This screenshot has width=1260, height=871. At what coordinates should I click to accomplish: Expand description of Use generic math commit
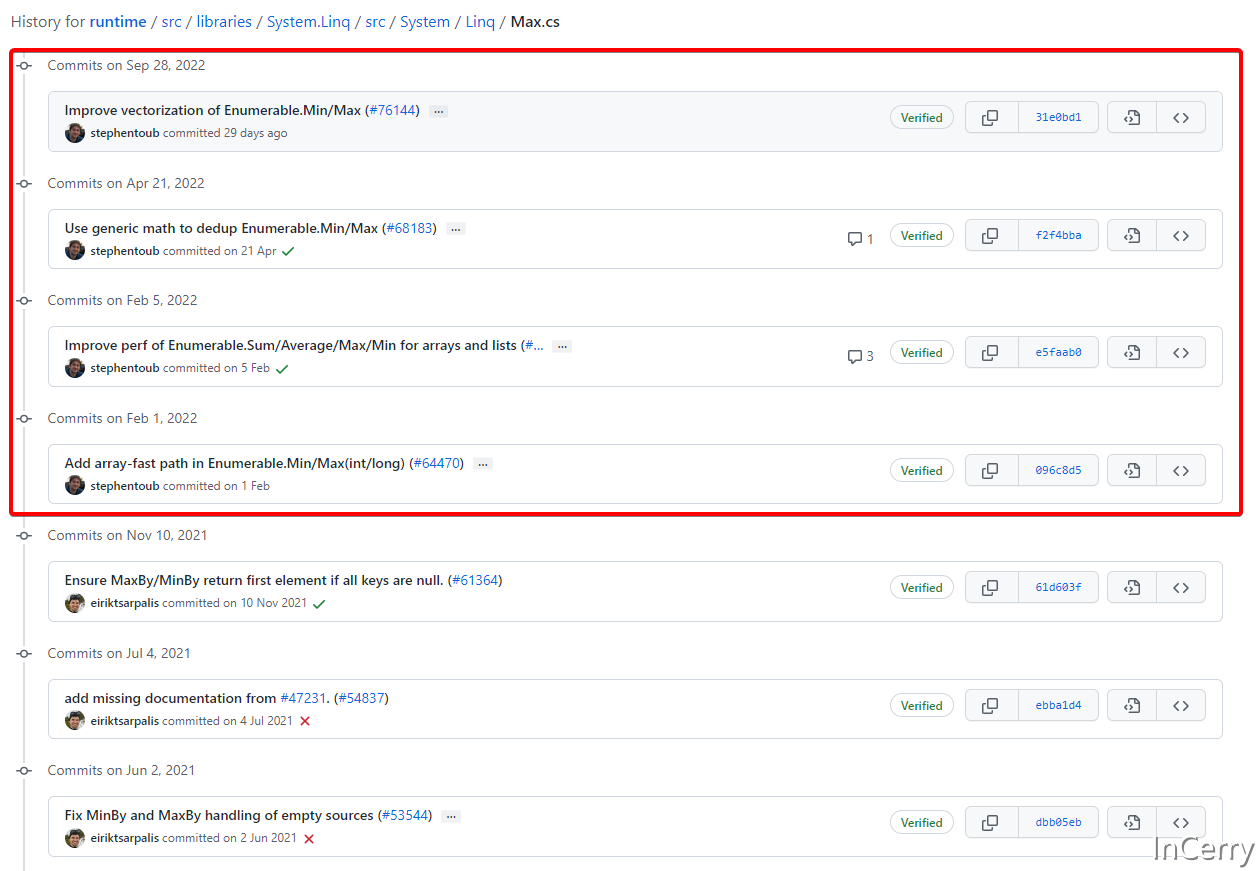pos(456,229)
